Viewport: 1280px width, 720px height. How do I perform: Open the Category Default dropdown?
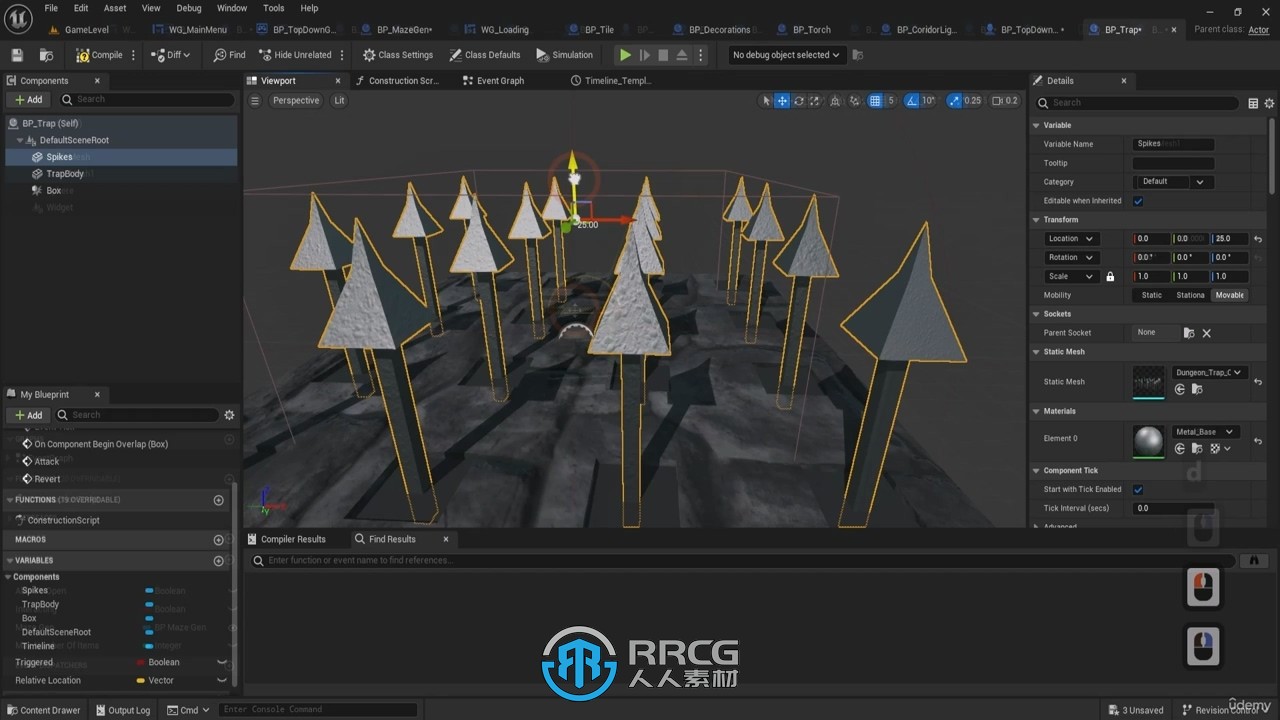tap(1174, 182)
